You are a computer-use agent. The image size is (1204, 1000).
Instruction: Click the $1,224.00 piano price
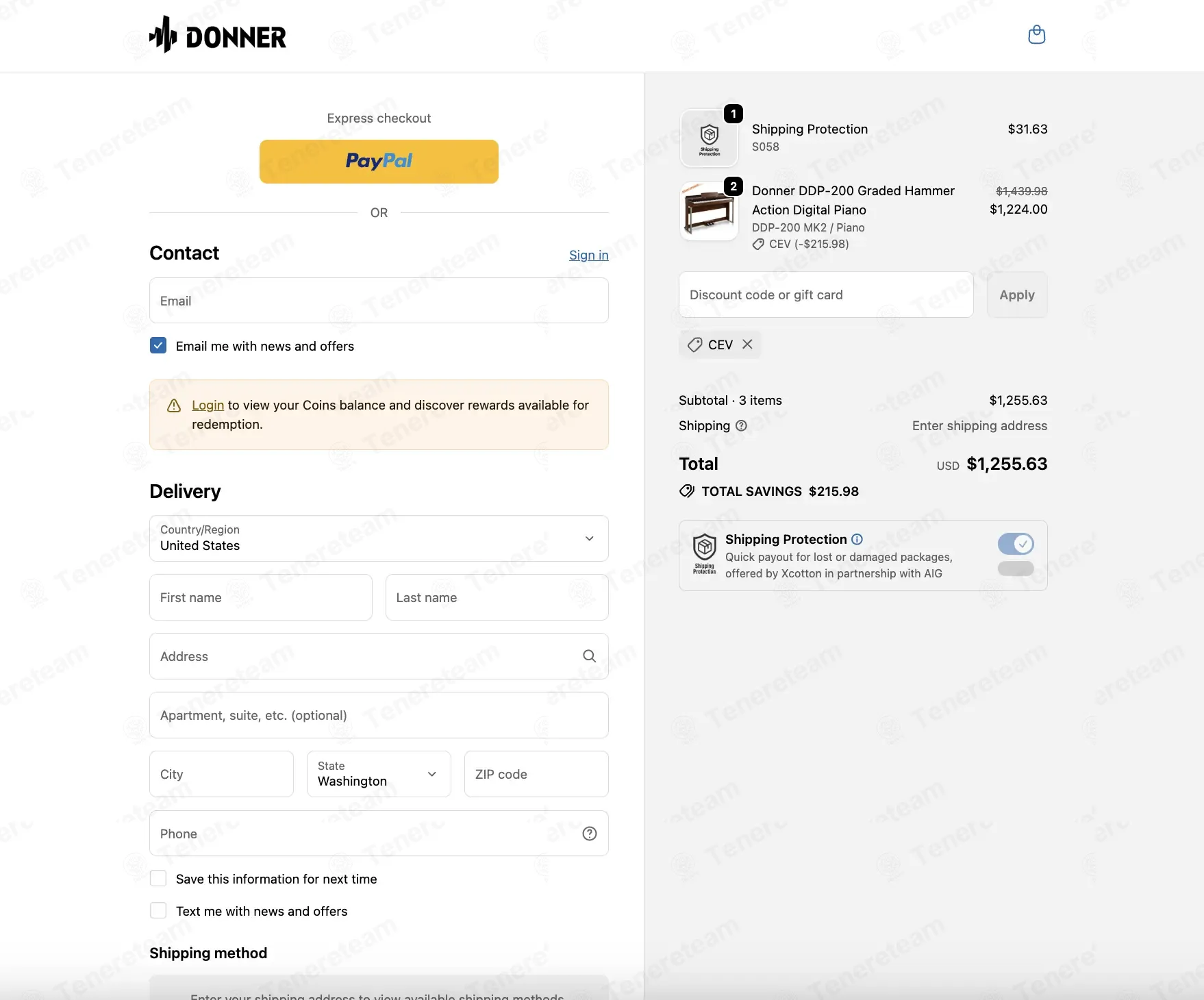1018,209
